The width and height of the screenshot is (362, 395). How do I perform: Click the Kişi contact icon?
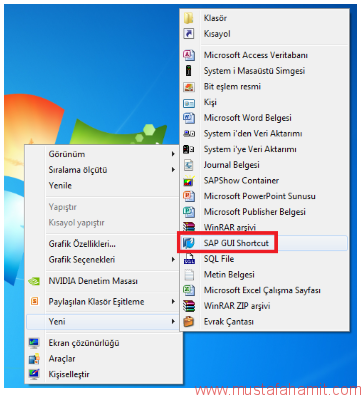pos(189,103)
